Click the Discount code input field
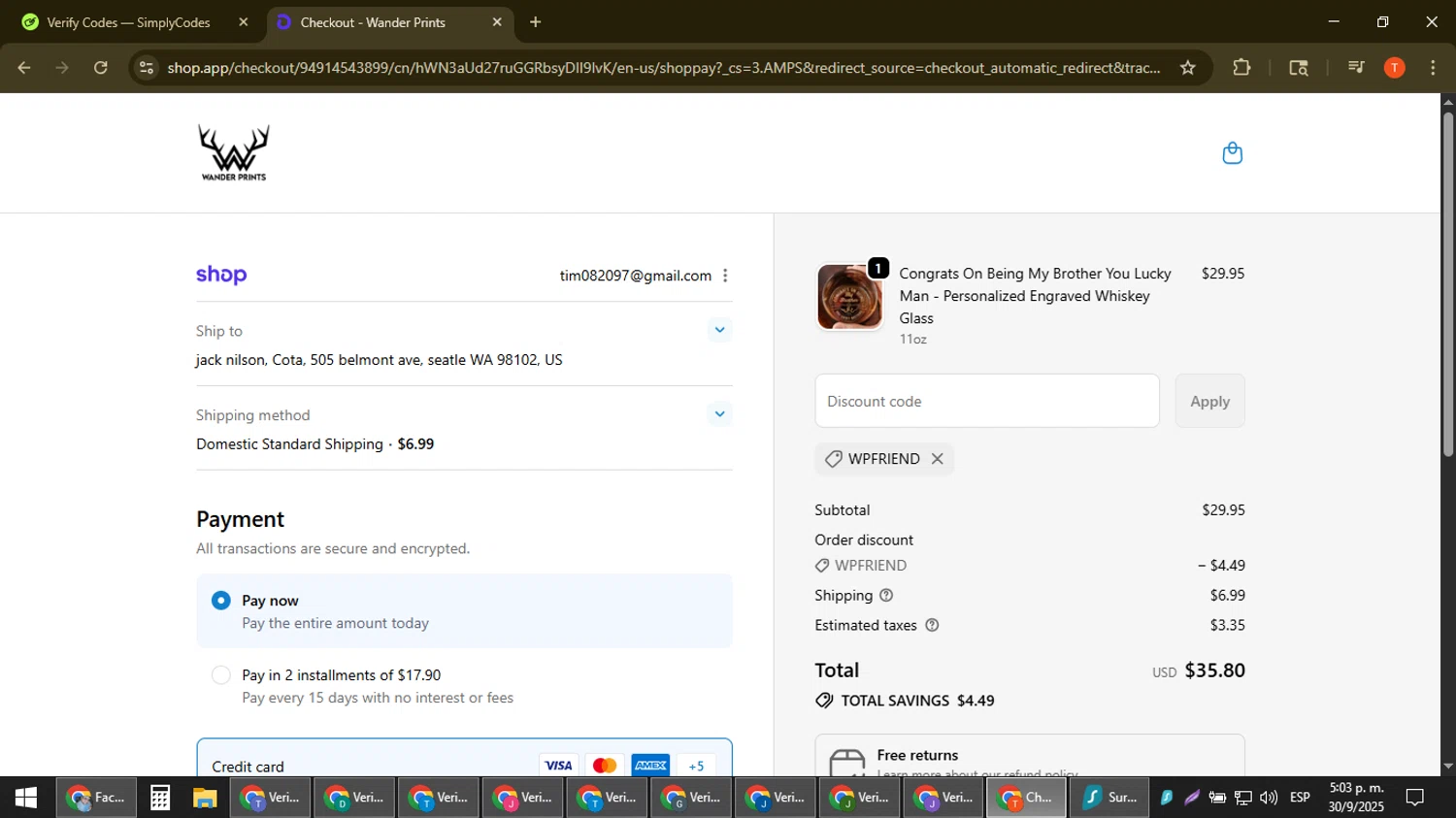The width and height of the screenshot is (1456, 818). pos(986,401)
